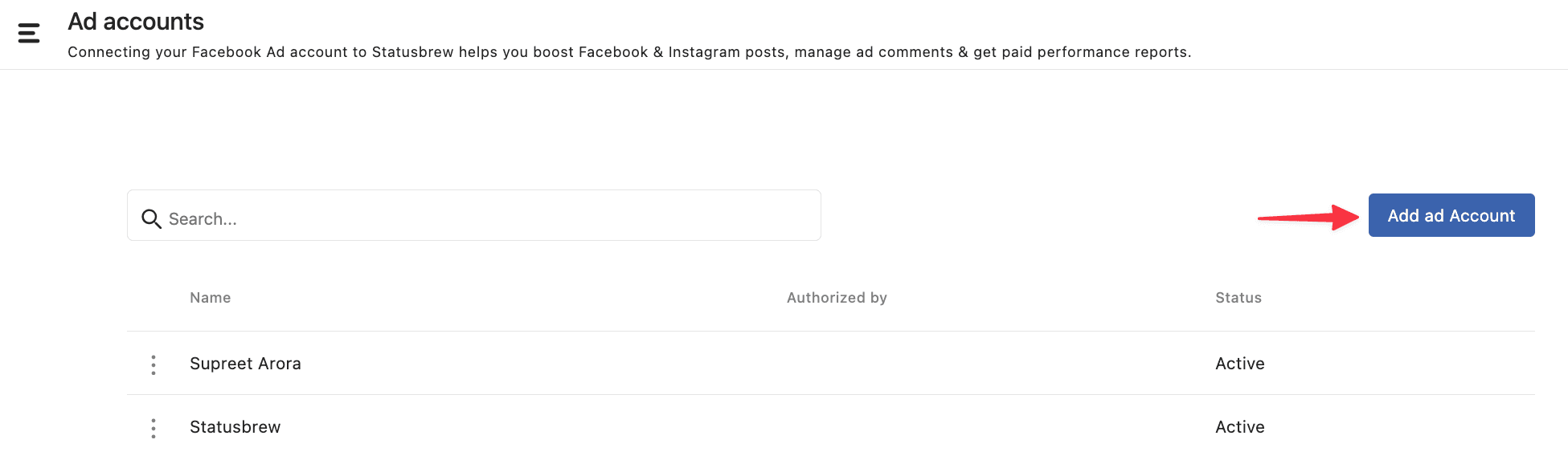Viewport: 1568px width, 452px height.
Task: Open the hamburger navigation menu
Action: click(29, 33)
